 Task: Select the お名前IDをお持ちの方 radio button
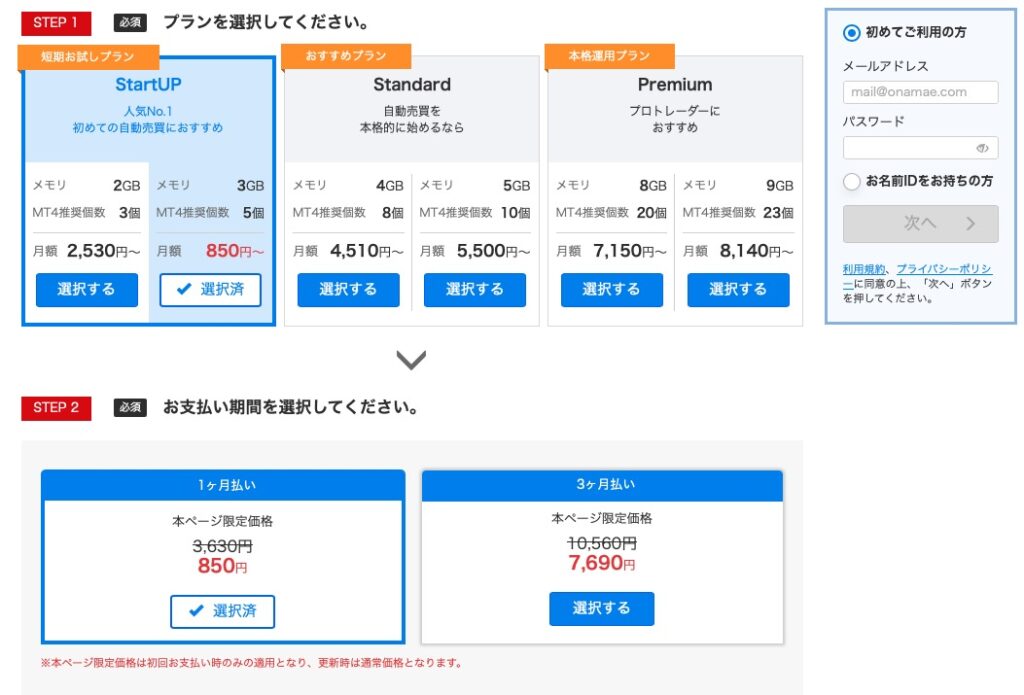pos(852,181)
